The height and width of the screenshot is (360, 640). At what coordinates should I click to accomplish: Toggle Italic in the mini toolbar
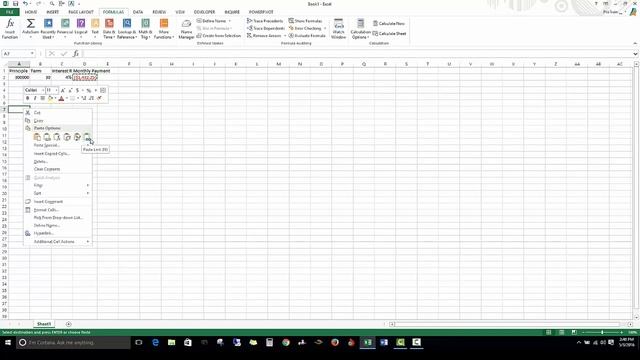[x=35, y=98]
